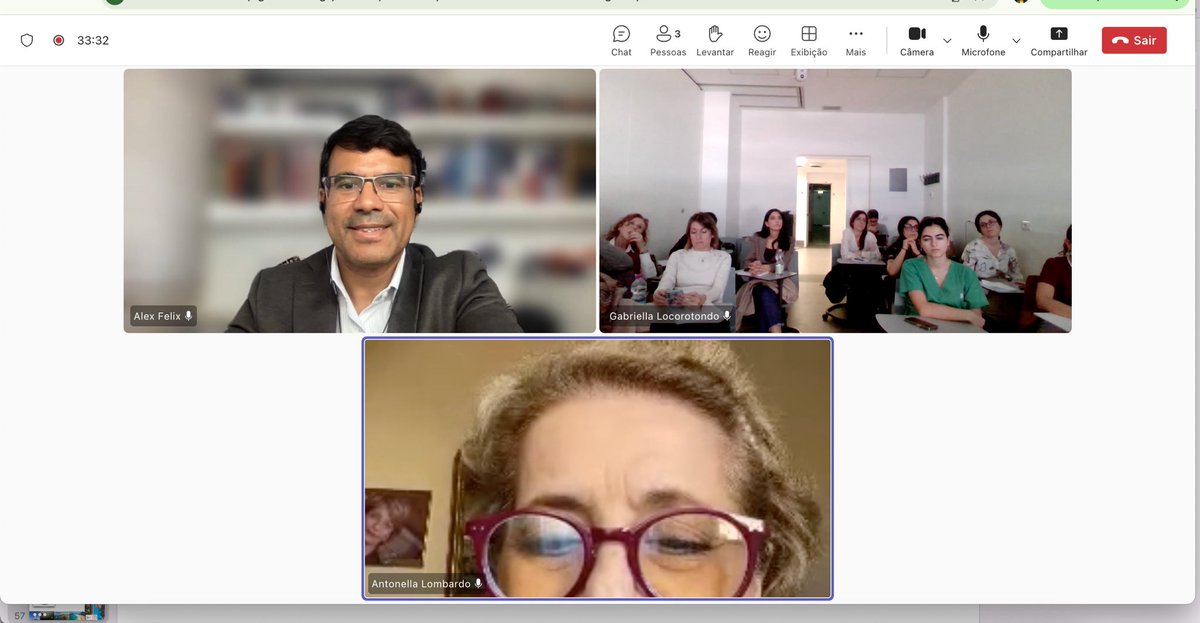Raise hand with Levantar
This screenshot has height=623, width=1200.
point(715,40)
